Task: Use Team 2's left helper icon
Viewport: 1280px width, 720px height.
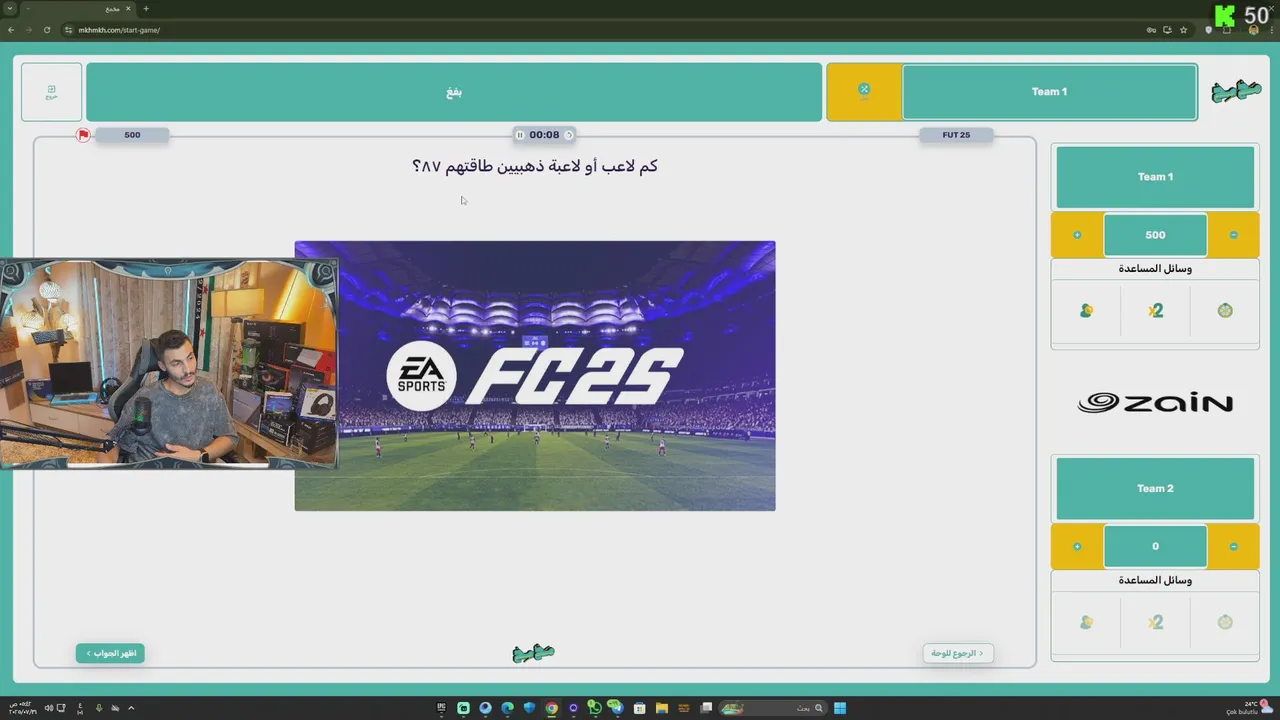Action: 1086,622
